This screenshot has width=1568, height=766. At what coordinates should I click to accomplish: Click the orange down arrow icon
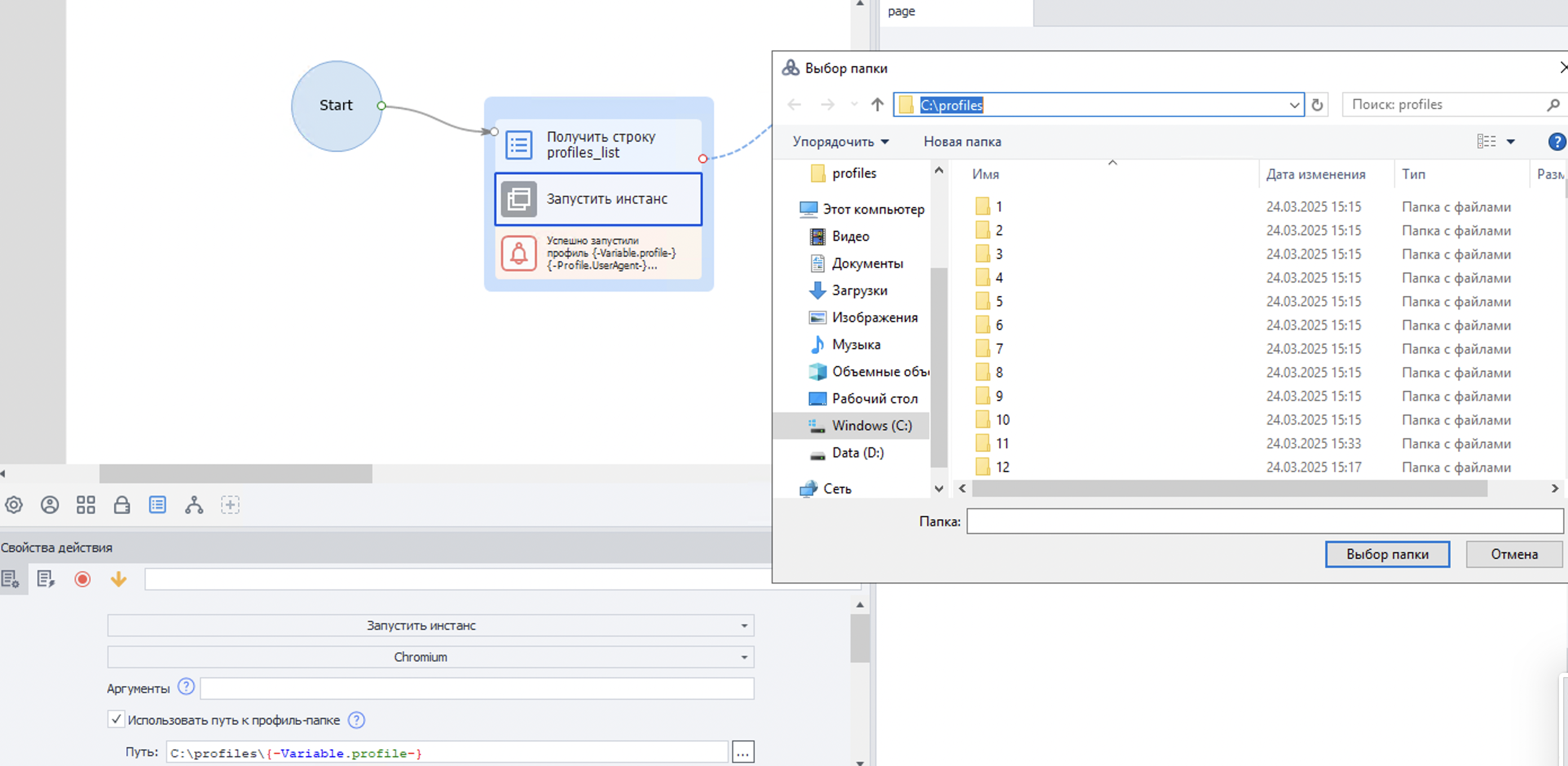pyautogui.click(x=118, y=579)
